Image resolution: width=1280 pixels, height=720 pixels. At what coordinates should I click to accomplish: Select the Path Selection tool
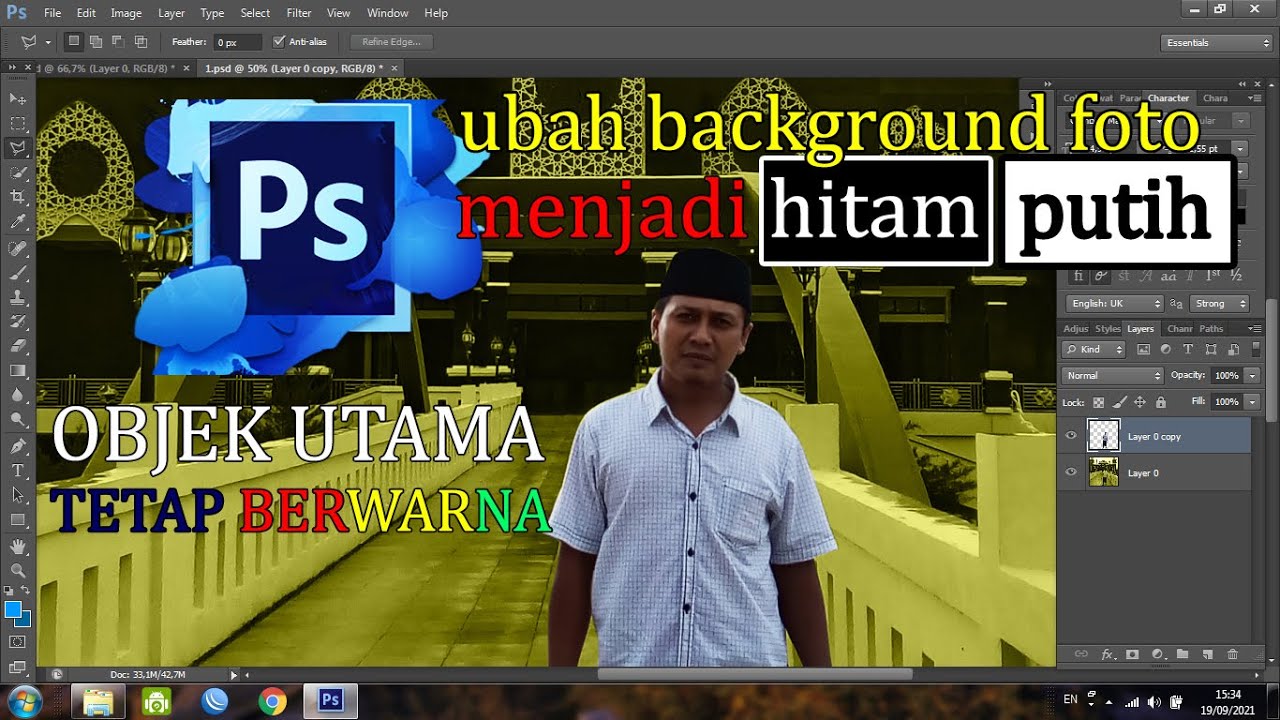(x=18, y=495)
